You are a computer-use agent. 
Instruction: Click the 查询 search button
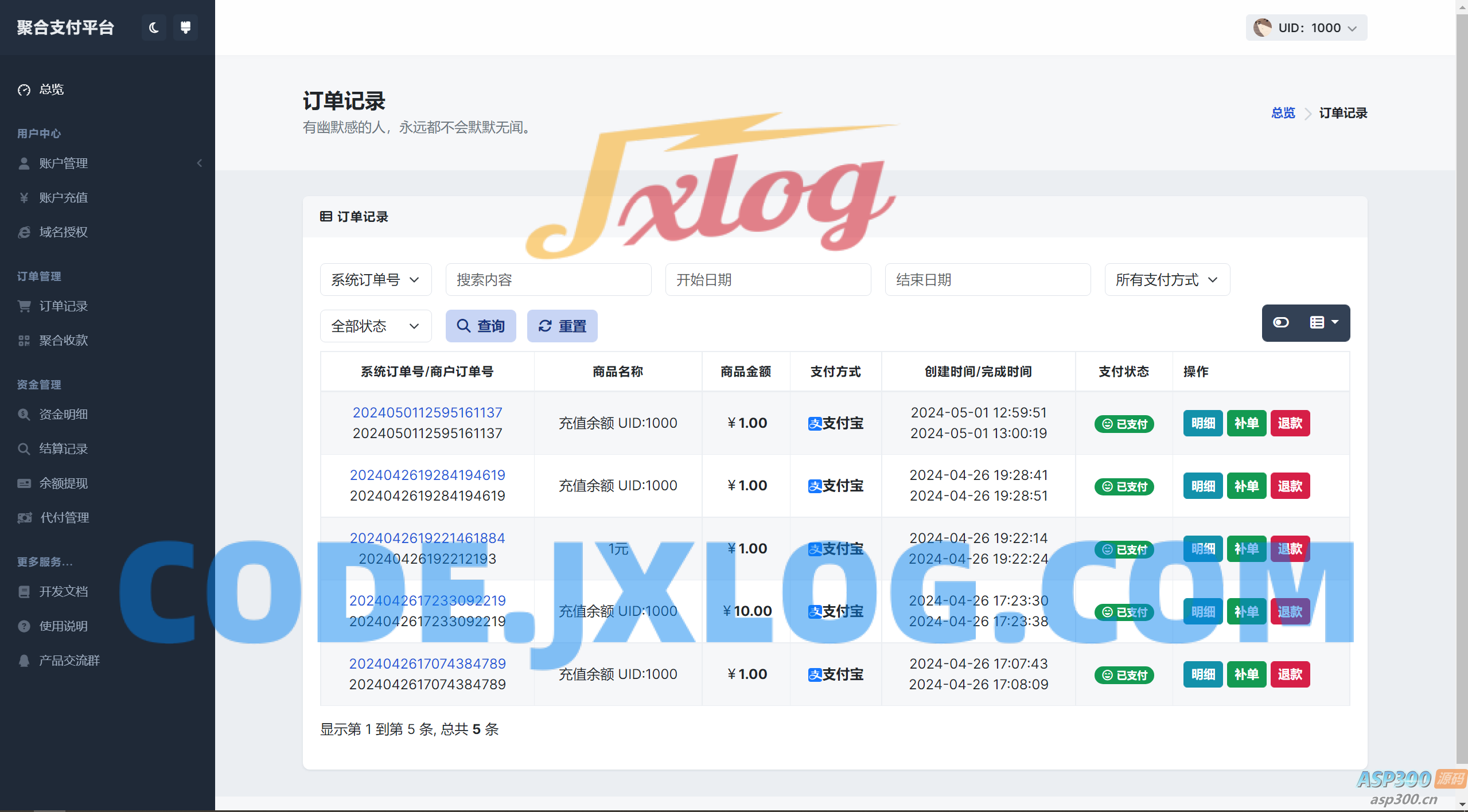tap(480, 326)
